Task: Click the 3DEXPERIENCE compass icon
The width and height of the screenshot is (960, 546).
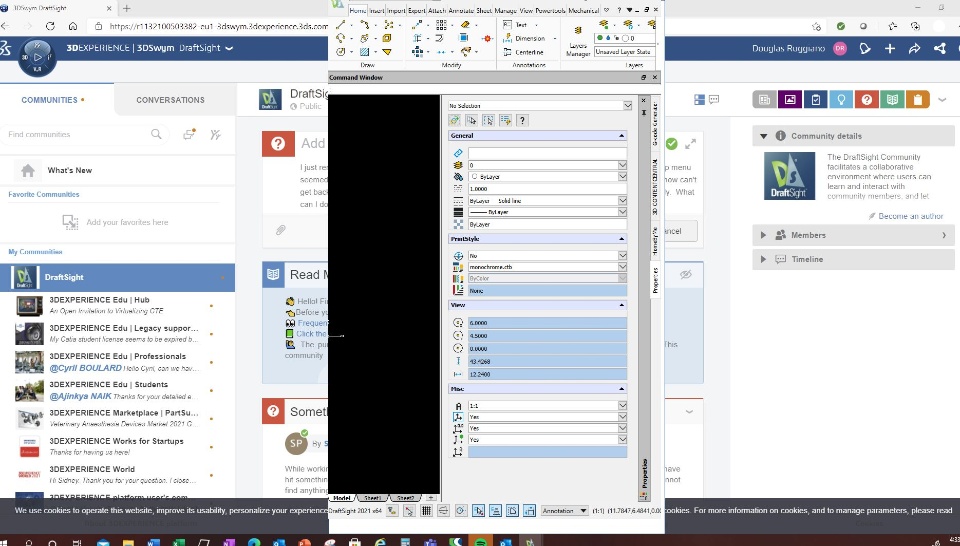Action: pos(37,58)
